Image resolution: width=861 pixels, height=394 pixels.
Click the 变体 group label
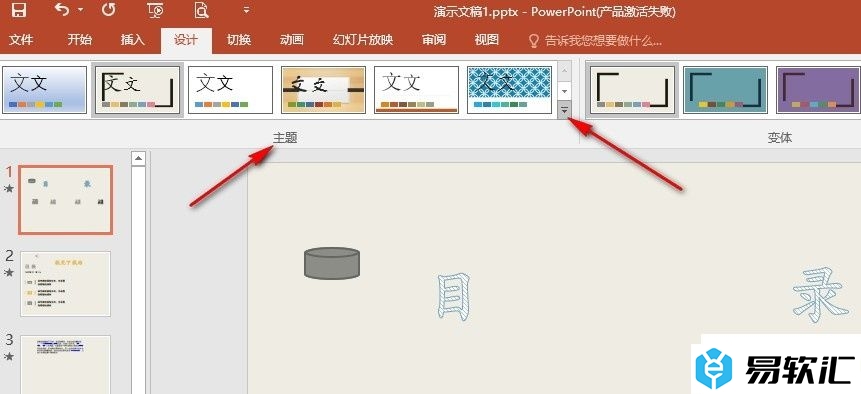tap(780, 138)
